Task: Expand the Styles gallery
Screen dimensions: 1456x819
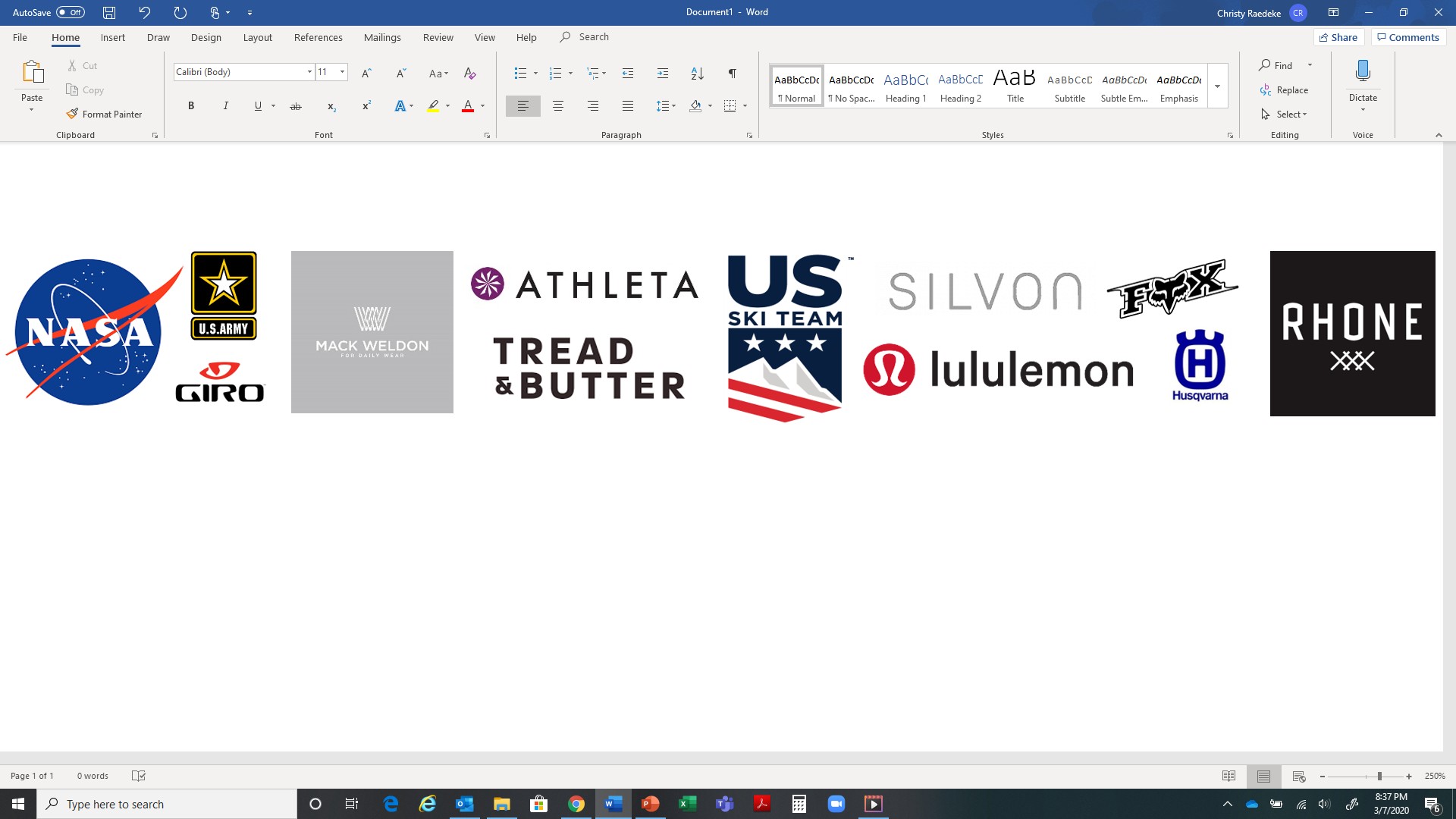Action: (1218, 86)
